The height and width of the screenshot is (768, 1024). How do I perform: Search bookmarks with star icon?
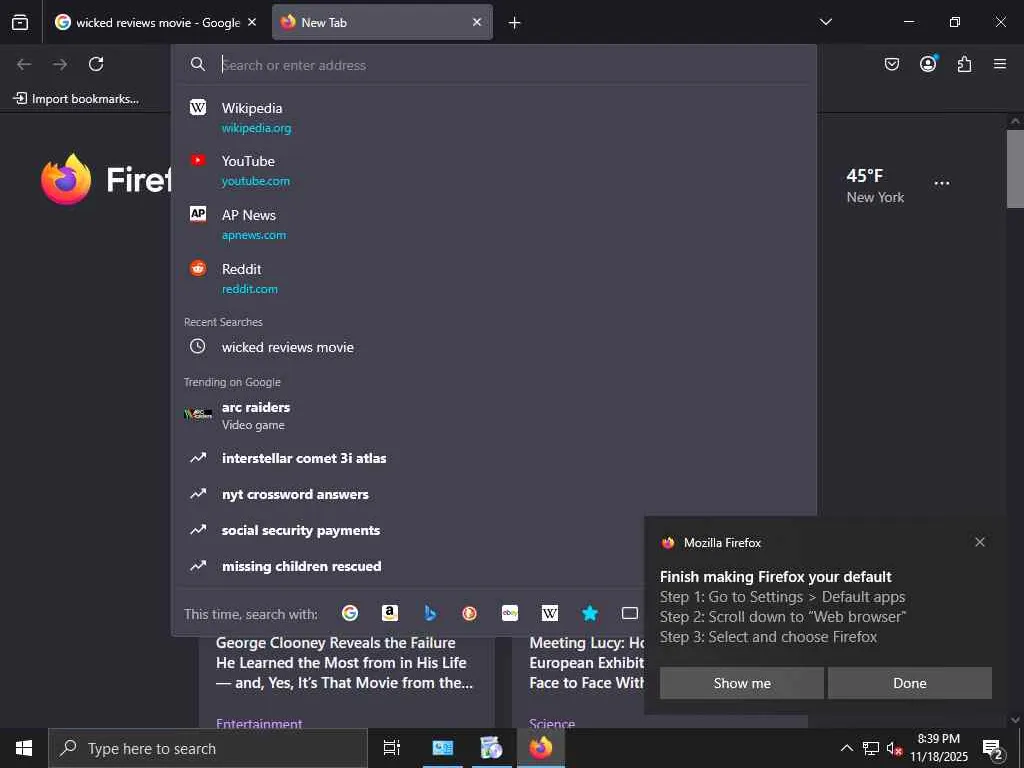click(x=590, y=613)
